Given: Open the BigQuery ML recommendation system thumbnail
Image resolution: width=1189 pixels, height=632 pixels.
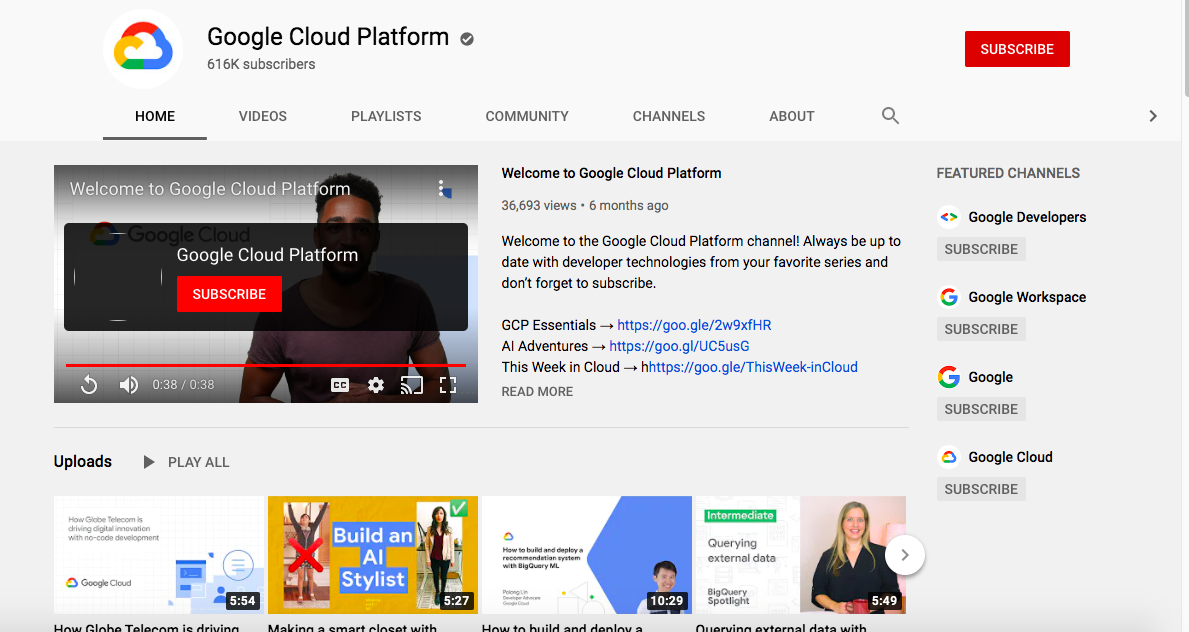Looking at the screenshot, I should 586,555.
